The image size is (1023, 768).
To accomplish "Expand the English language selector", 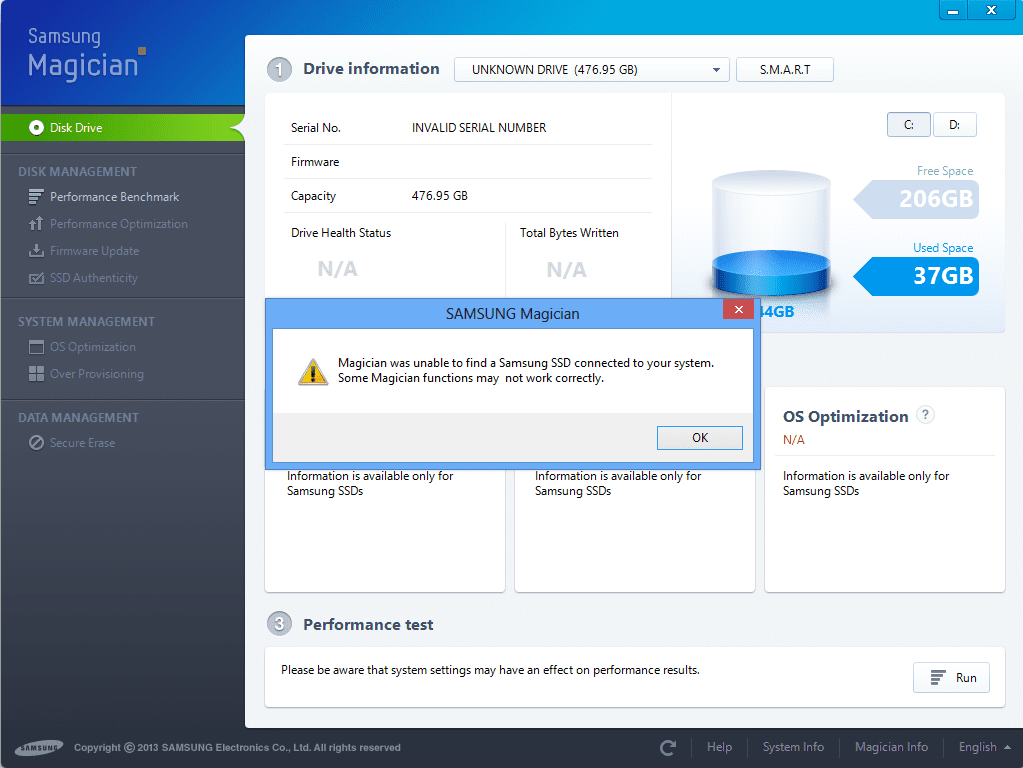I will [984, 747].
